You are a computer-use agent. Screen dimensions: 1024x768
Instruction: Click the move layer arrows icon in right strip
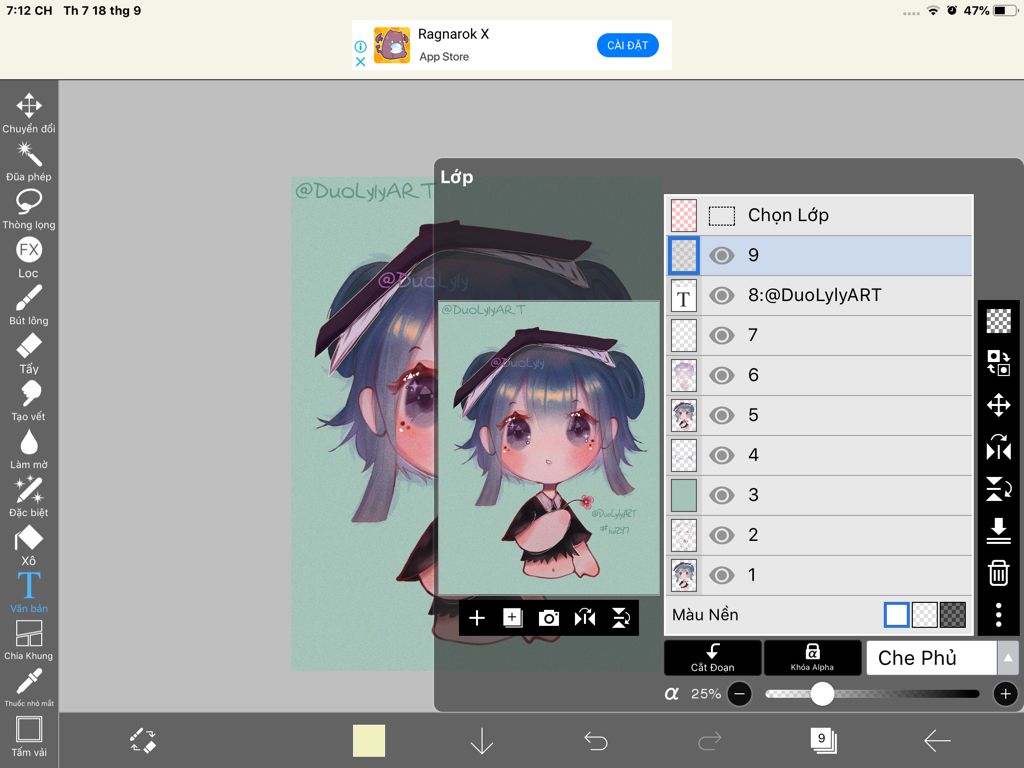coord(999,405)
